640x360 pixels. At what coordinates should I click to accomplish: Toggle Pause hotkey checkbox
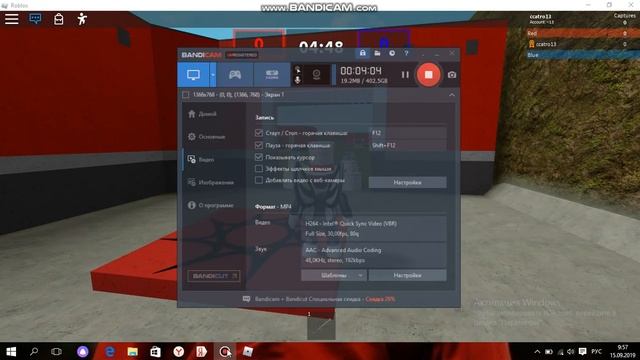click(258, 145)
